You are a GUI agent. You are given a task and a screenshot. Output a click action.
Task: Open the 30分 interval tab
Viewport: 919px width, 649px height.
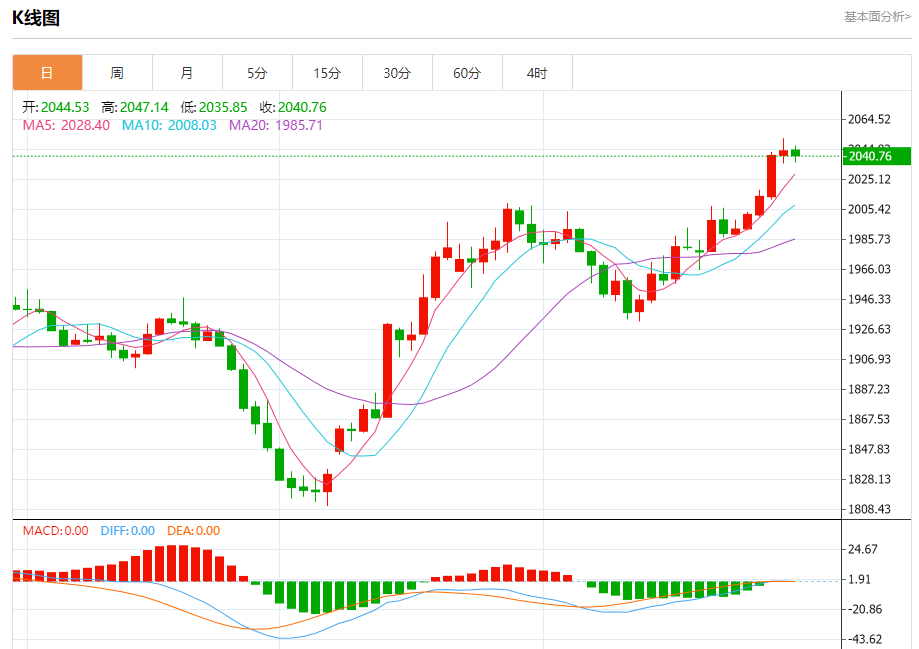[x=397, y=73]
